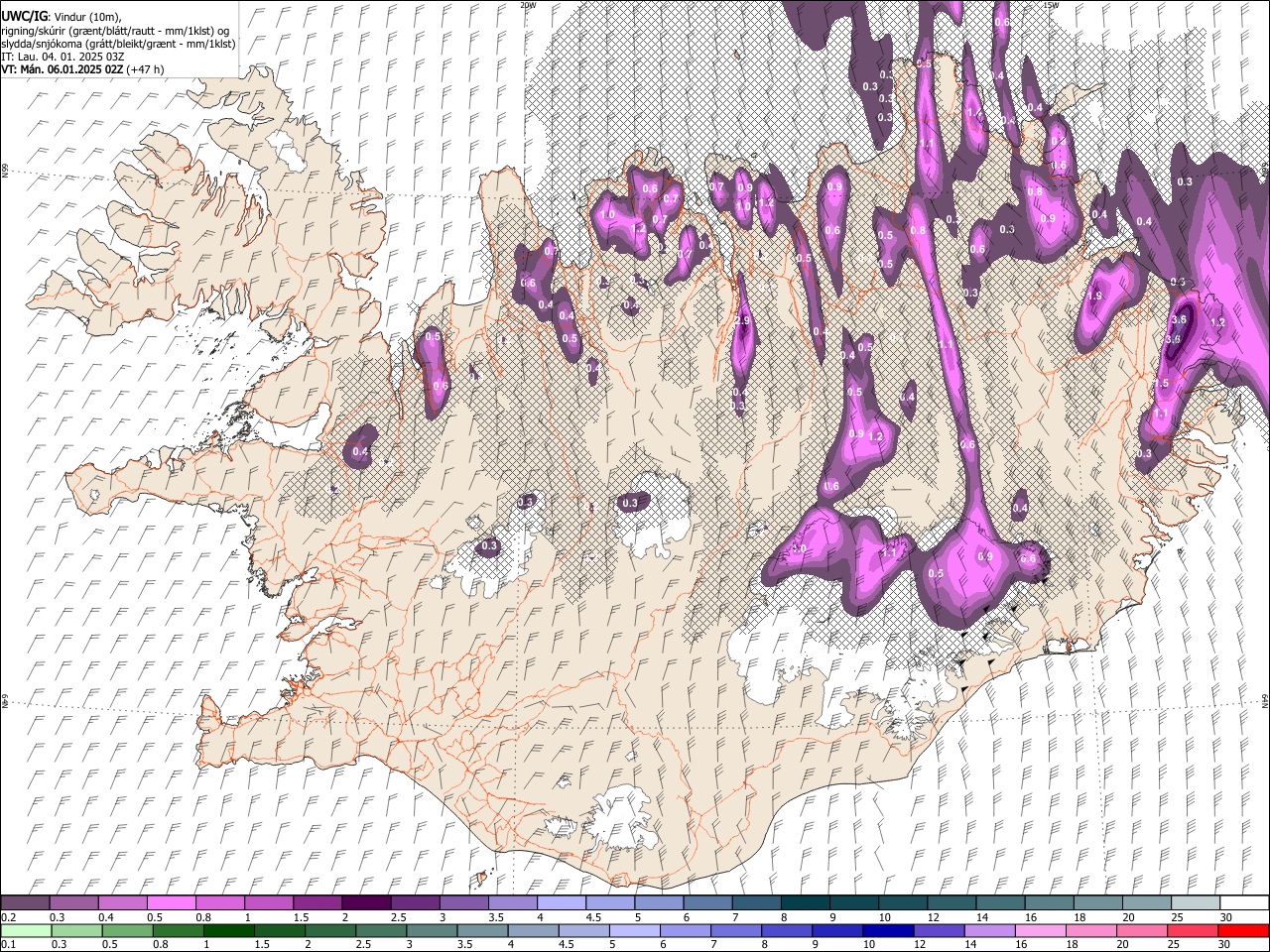Viewport: 1270px width, 952px height.
Task: Choose white swatch above 30 in snow scale
Action: pyautogui.click(x=1244, y=902)
